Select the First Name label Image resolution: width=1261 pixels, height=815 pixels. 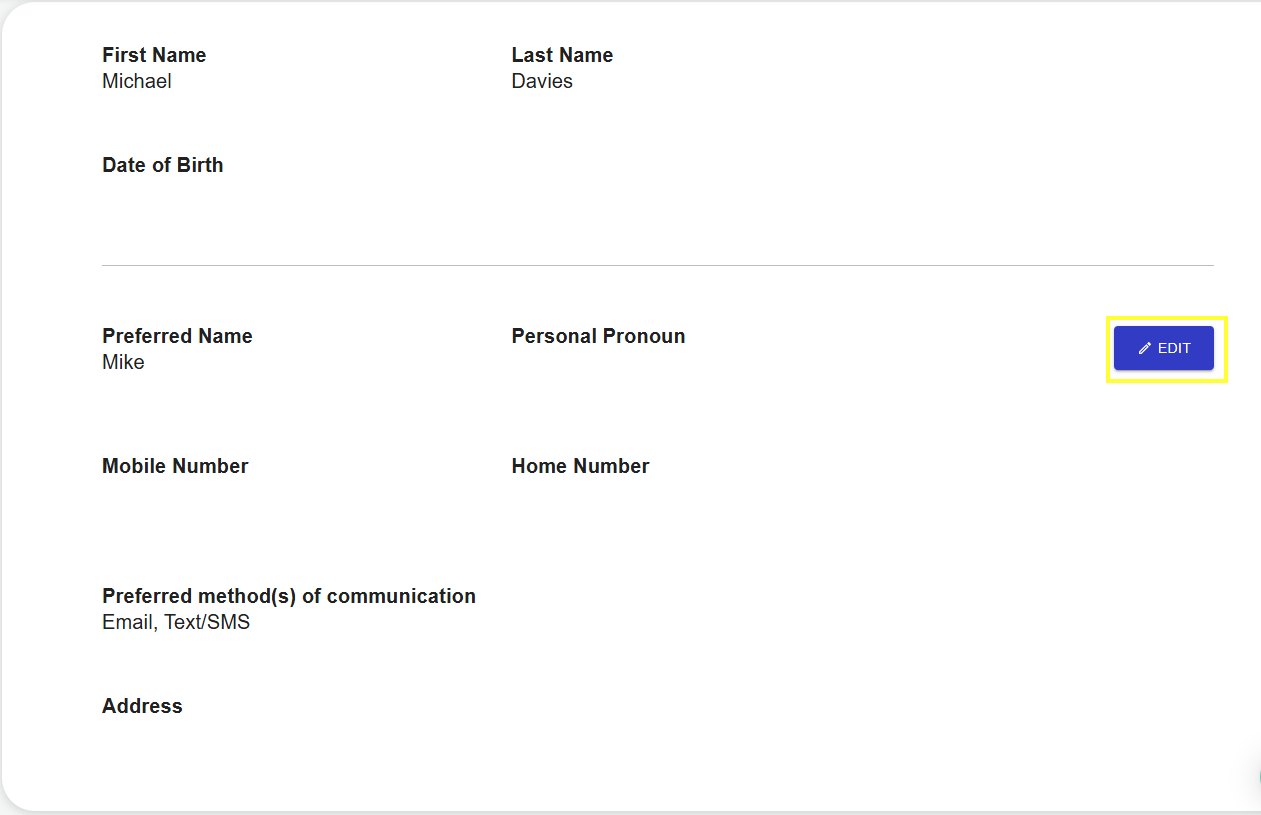click(154, 55)
